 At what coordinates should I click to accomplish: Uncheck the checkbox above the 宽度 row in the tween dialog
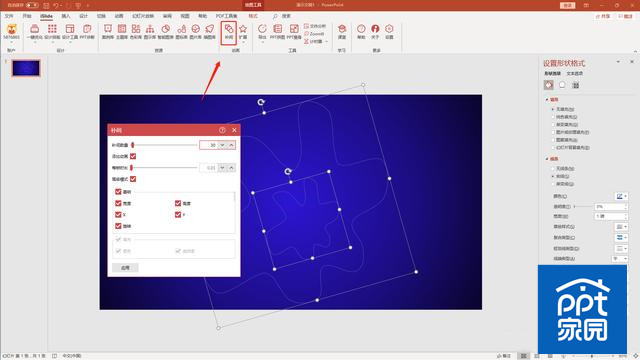point(118,191)
